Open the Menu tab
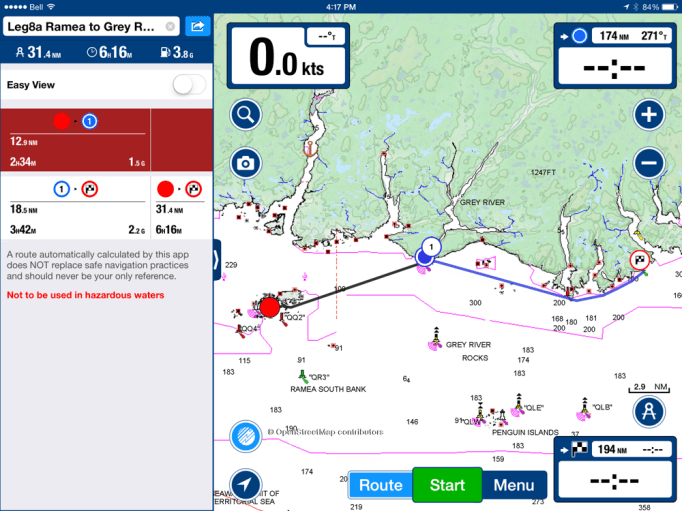 [514, 486]
